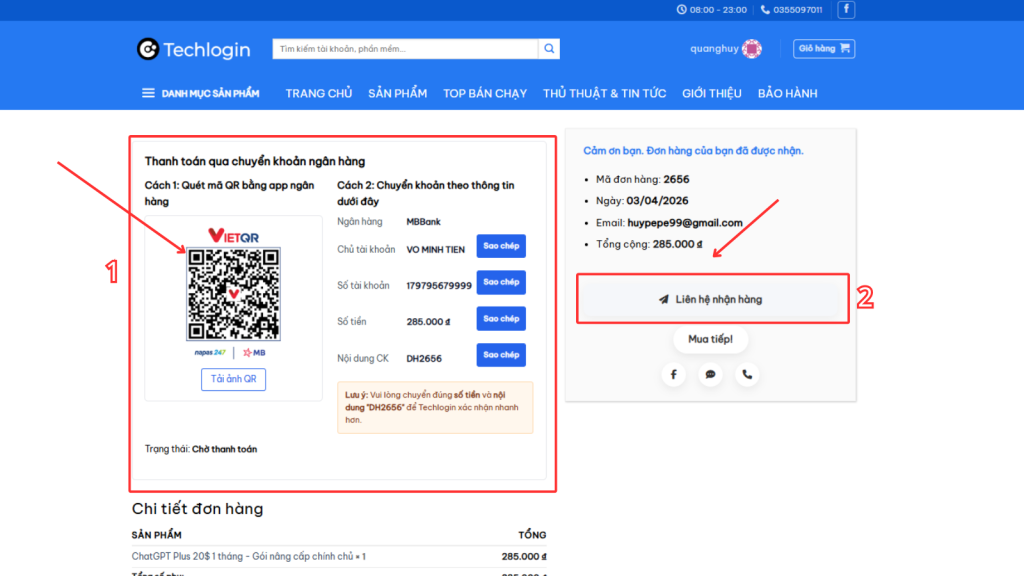Open the quanghuy user avatar

752,49
